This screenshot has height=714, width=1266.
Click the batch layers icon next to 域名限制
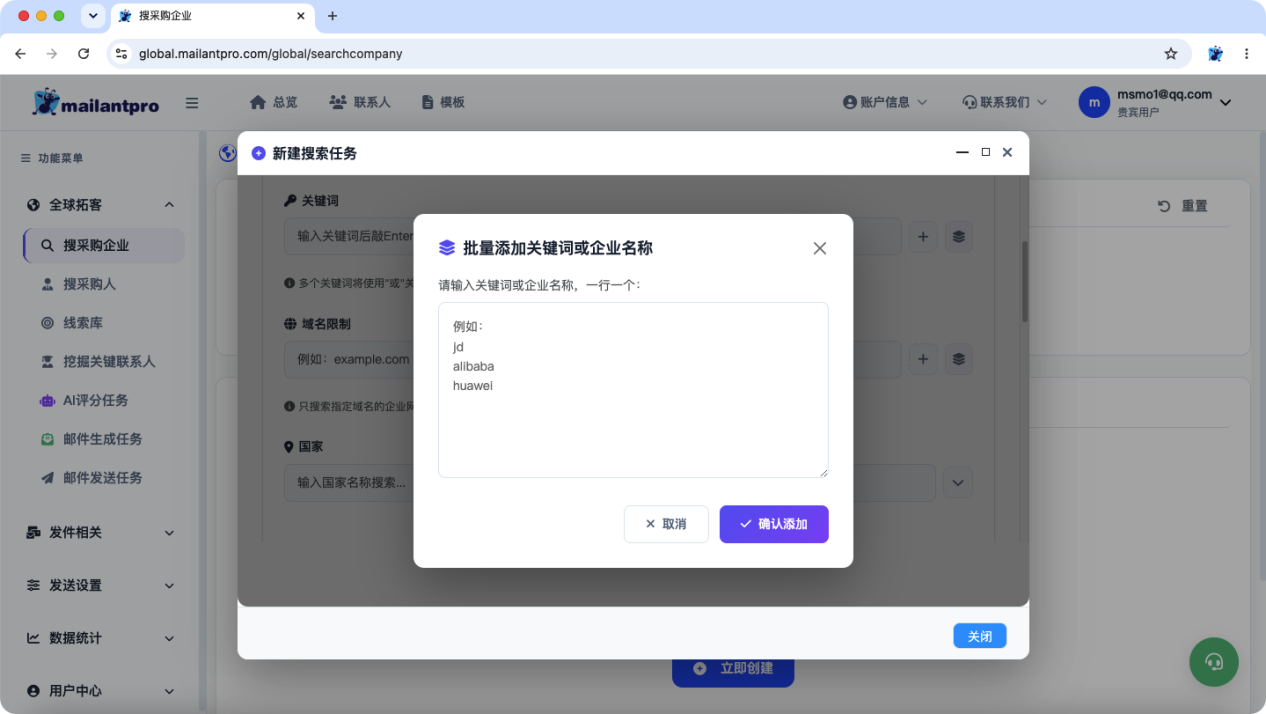pyautogui.click(x=959, y=359)
